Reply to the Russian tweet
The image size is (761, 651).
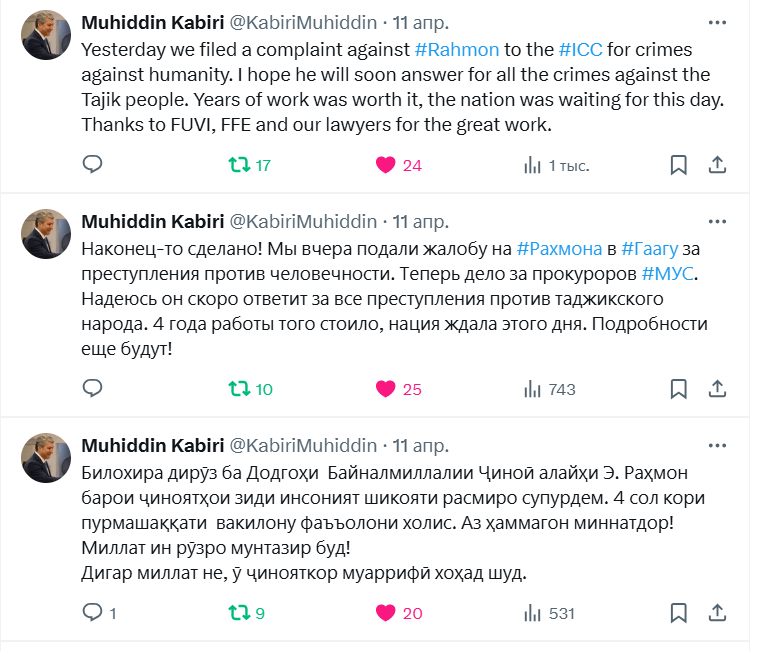(92, 389)
